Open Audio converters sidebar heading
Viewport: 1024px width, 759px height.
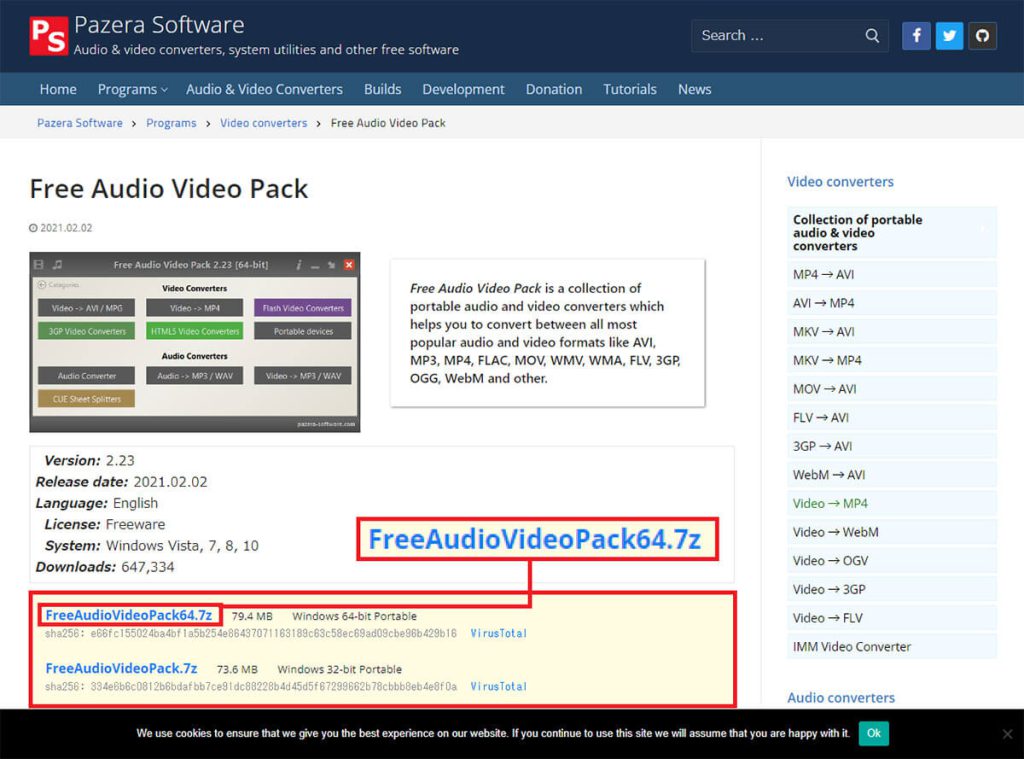(x=840, y=698)
